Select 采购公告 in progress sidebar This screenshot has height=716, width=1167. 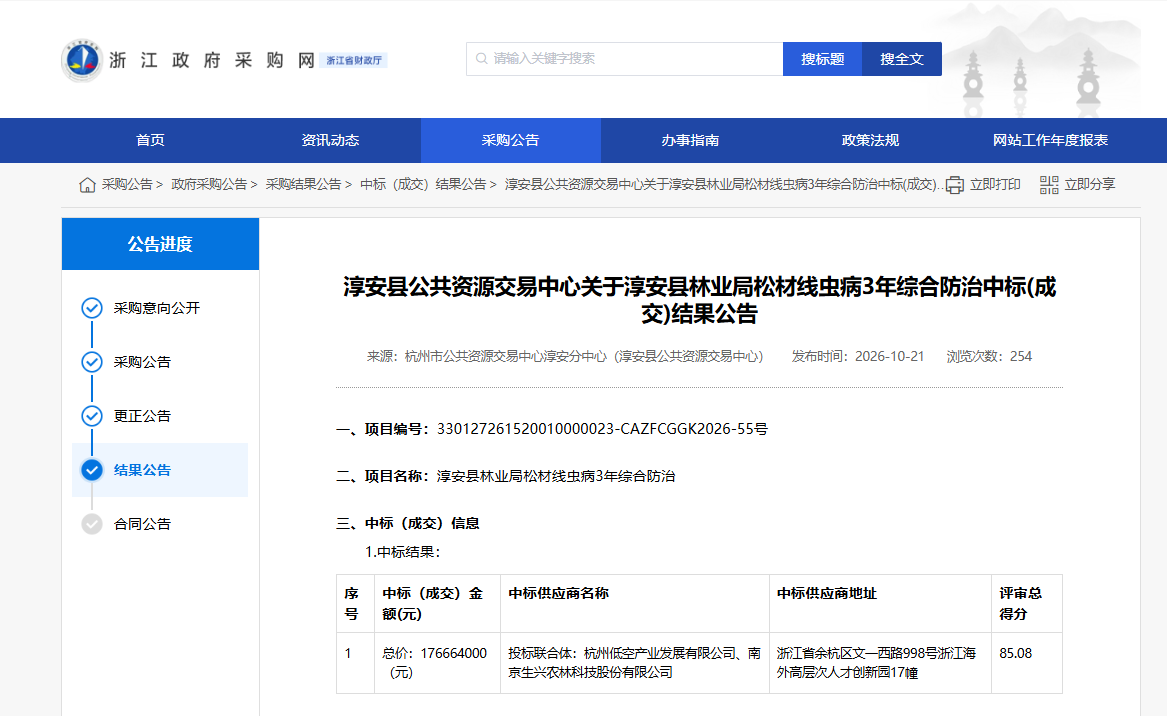tap(142, 362)
